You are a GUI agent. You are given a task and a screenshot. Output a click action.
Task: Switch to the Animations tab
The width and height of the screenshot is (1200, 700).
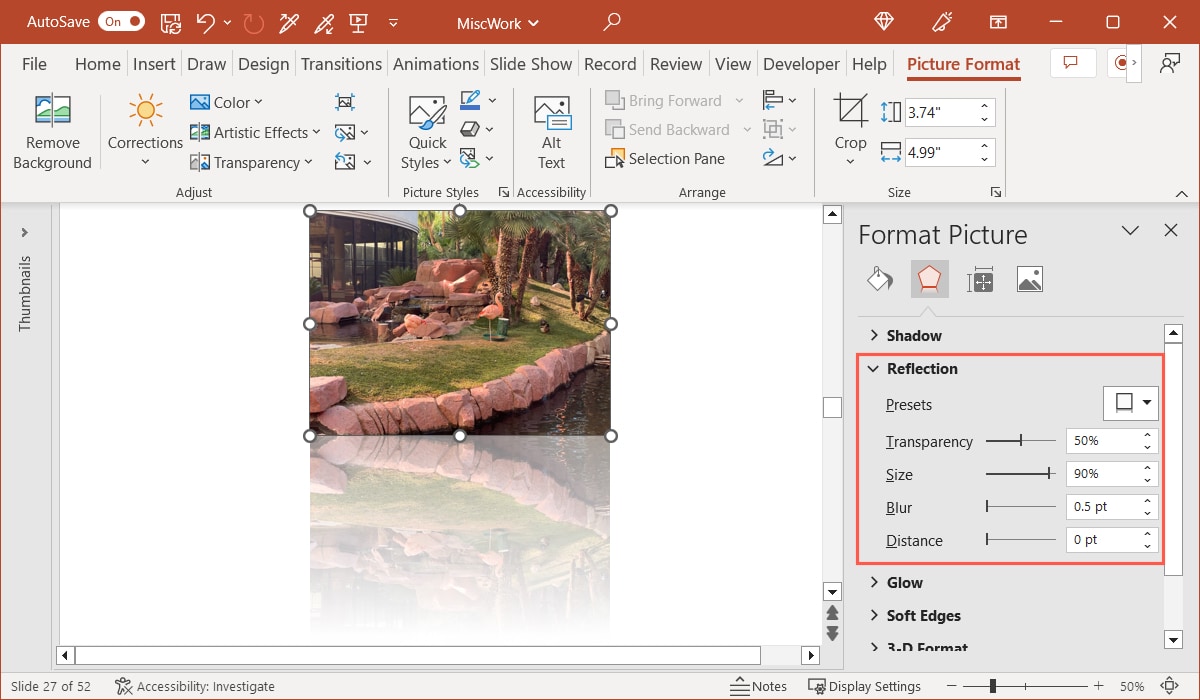point(436,63)
